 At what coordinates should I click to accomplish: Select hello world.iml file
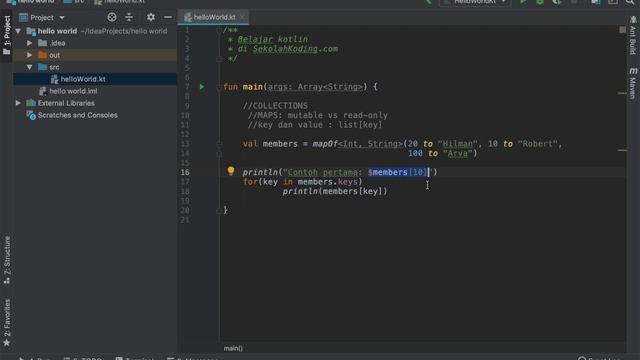73,91
